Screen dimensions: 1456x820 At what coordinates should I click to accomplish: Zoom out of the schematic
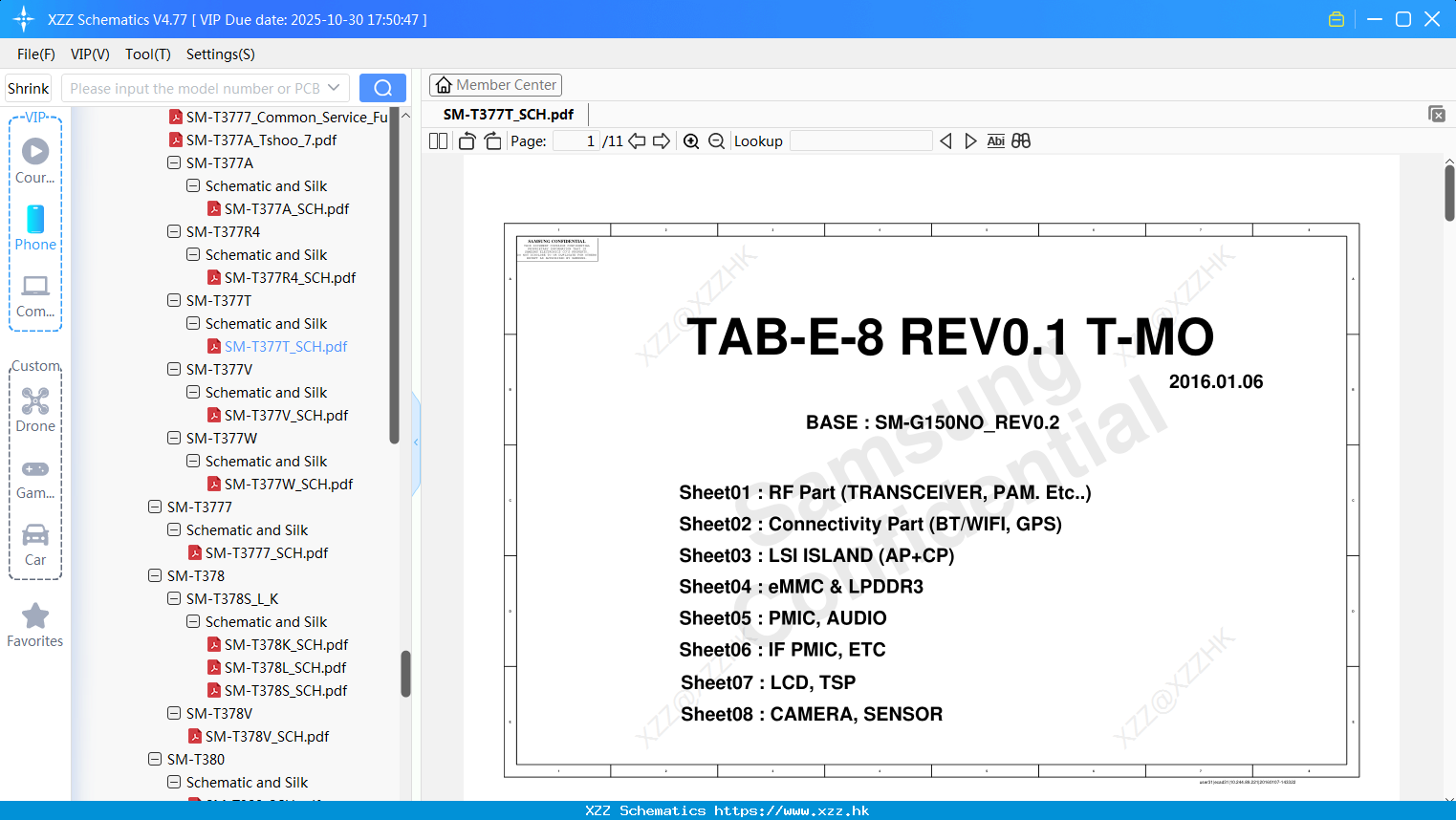click(x=716, y=140)
